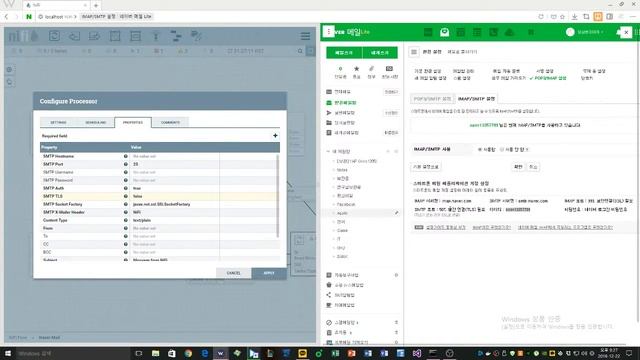Filter mail by the unread dot icon
Screen dimensions: 640x360
click(x=340, y=72)
